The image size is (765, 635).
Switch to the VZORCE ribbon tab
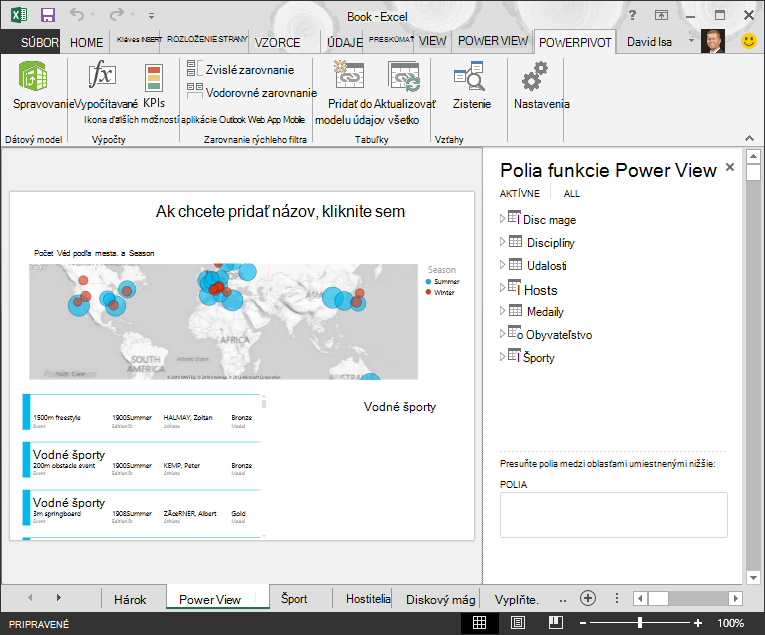coord(277,42)
